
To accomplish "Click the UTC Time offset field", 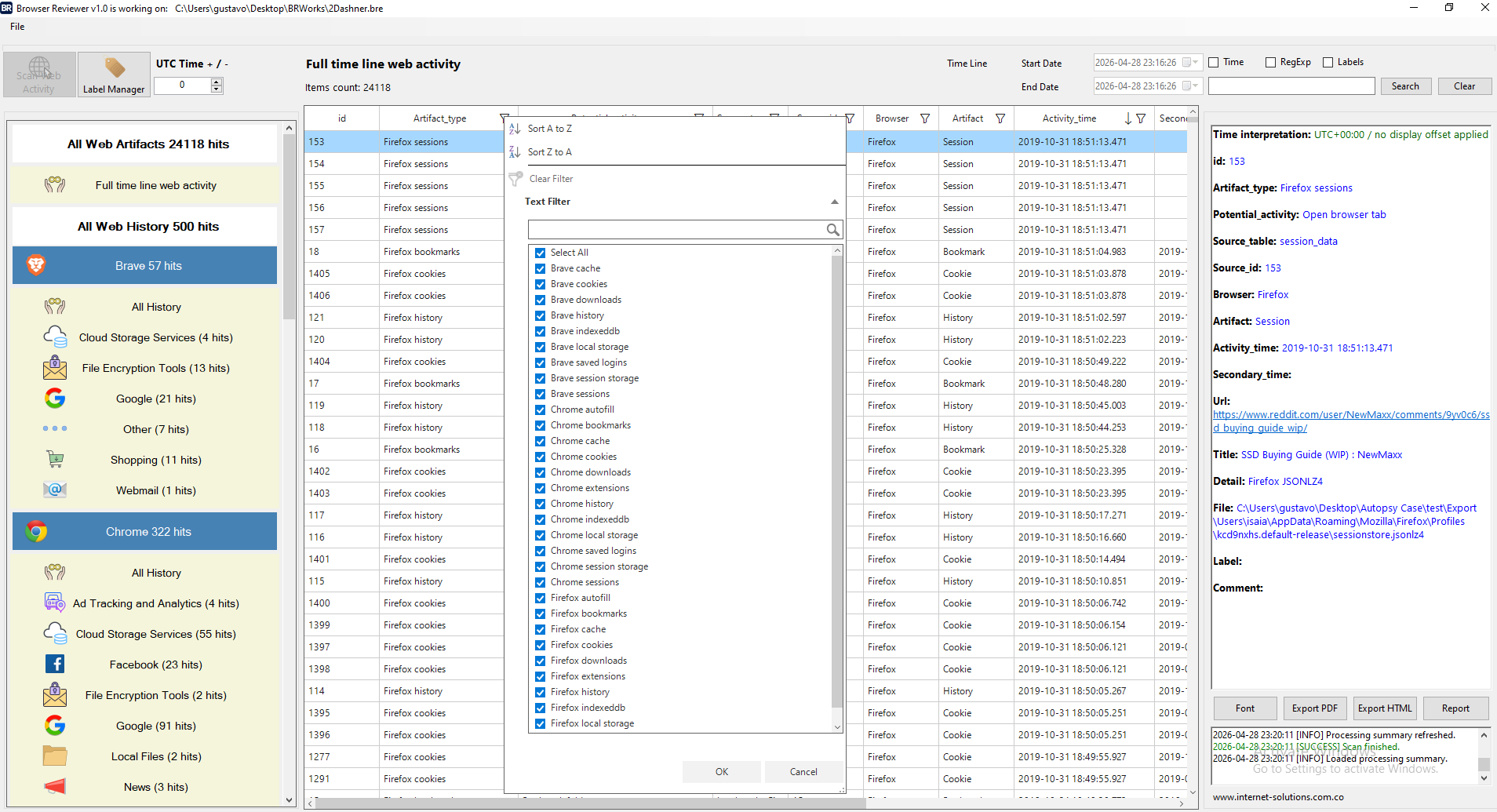I will (x=183, y=86).
